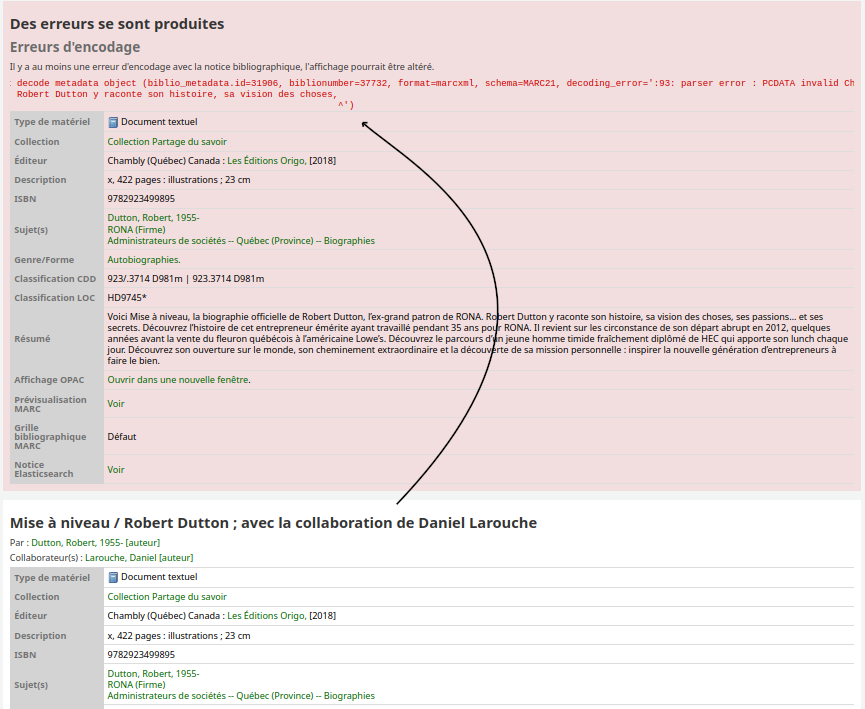Click Ouvrir dans une nouvelle fenêtre link
865x709 pixels.
(178, 380)
